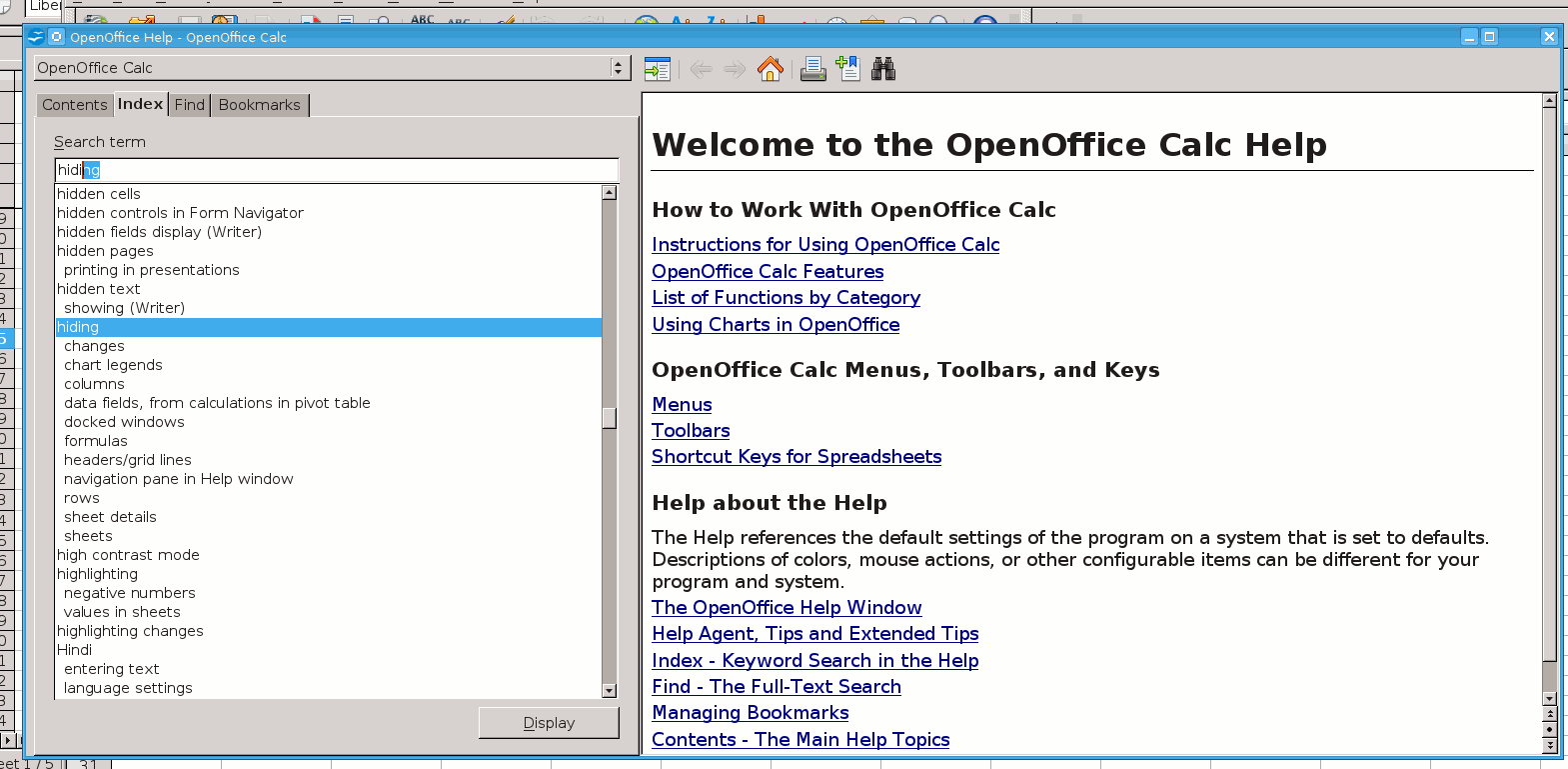Open the Bookmarks tab
The image size is (1568, 769).
pos(259,105)
